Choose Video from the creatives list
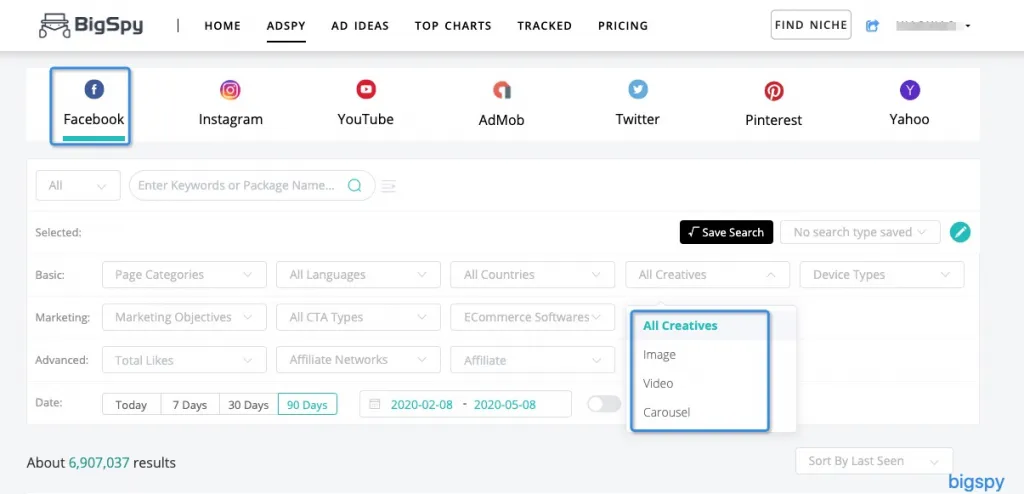This screenshot has height=494, width=1024. (x=658, y=383)
